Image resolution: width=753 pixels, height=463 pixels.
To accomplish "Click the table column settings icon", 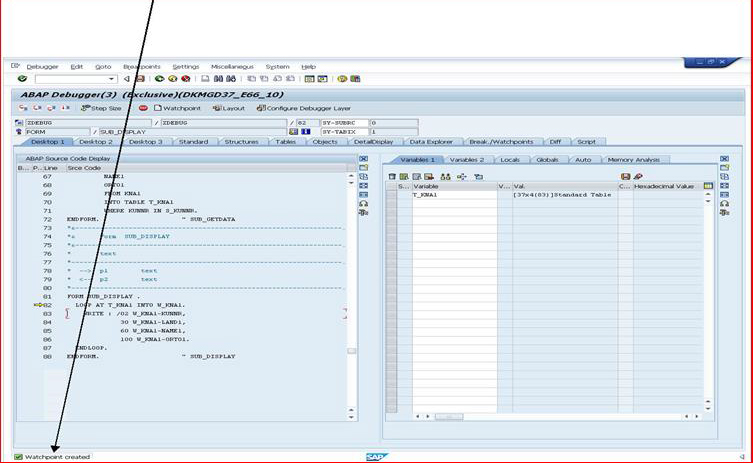I will 708,186.
